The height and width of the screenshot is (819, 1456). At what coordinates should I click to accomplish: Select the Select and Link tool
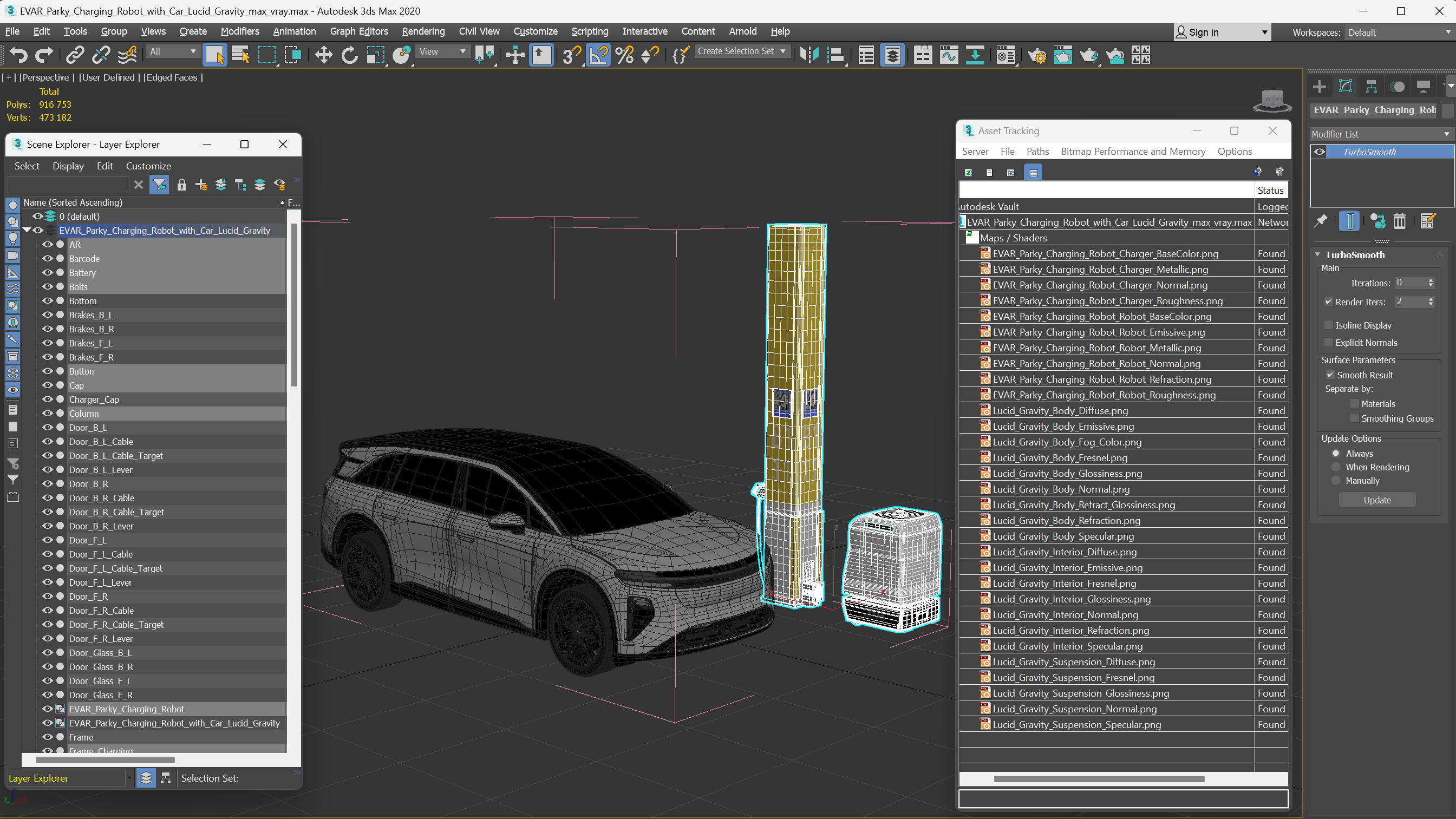(75, 55)
